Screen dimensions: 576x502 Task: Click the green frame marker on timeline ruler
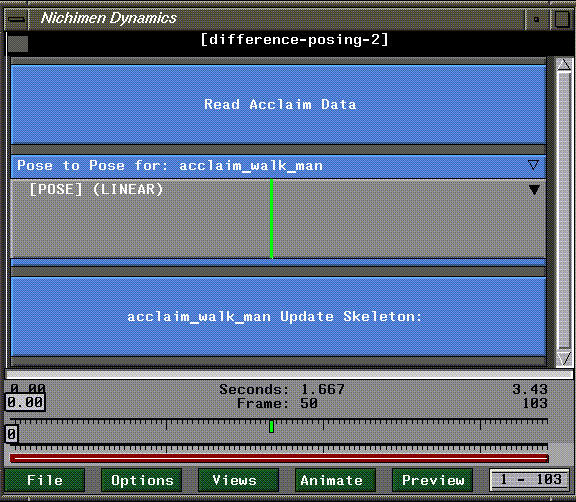[271, 426]
